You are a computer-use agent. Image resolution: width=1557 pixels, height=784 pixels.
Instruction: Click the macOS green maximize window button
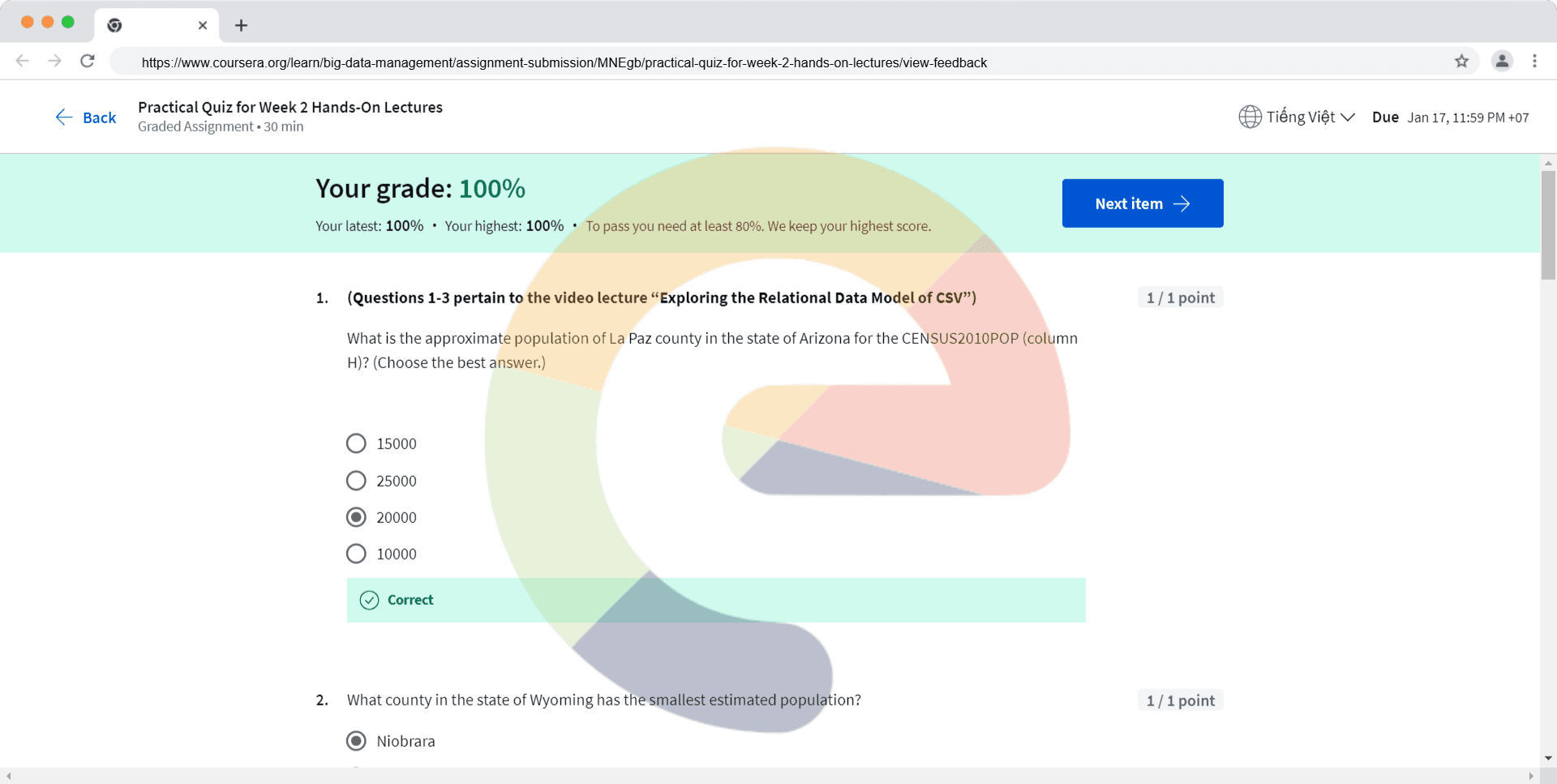point(68,22)
